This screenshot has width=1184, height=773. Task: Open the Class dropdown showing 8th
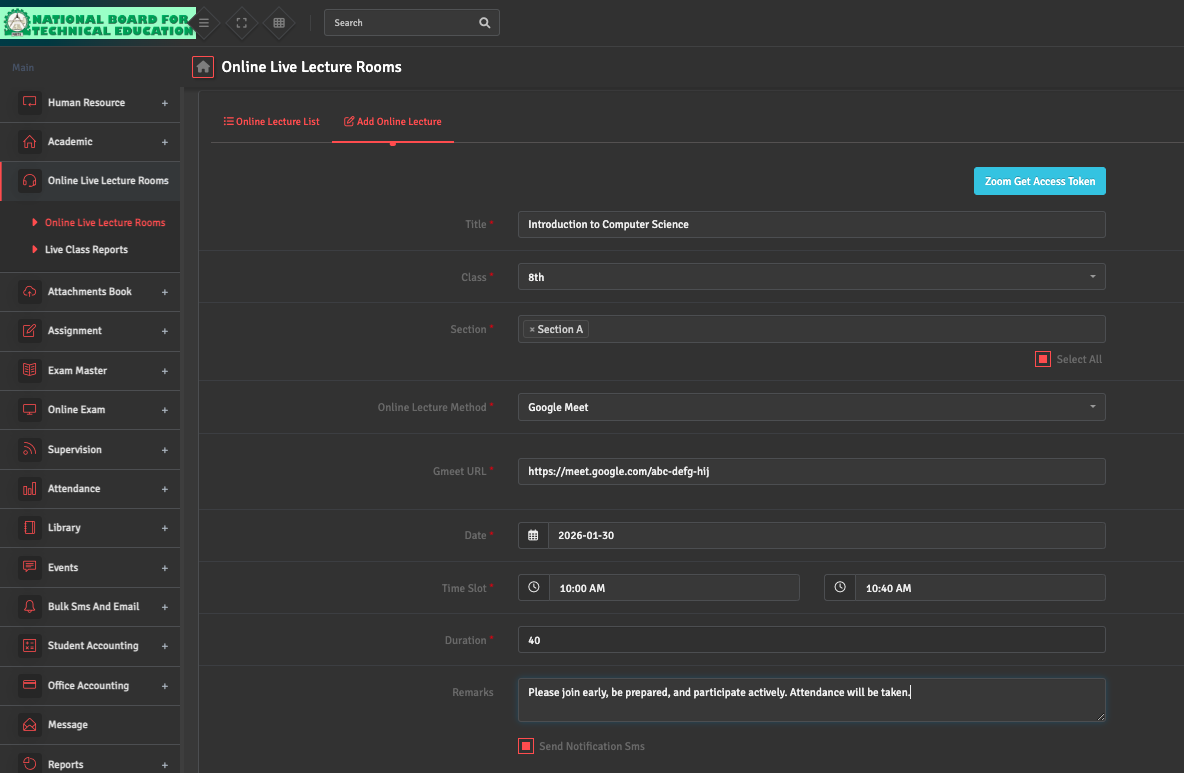tap(811, 277)
